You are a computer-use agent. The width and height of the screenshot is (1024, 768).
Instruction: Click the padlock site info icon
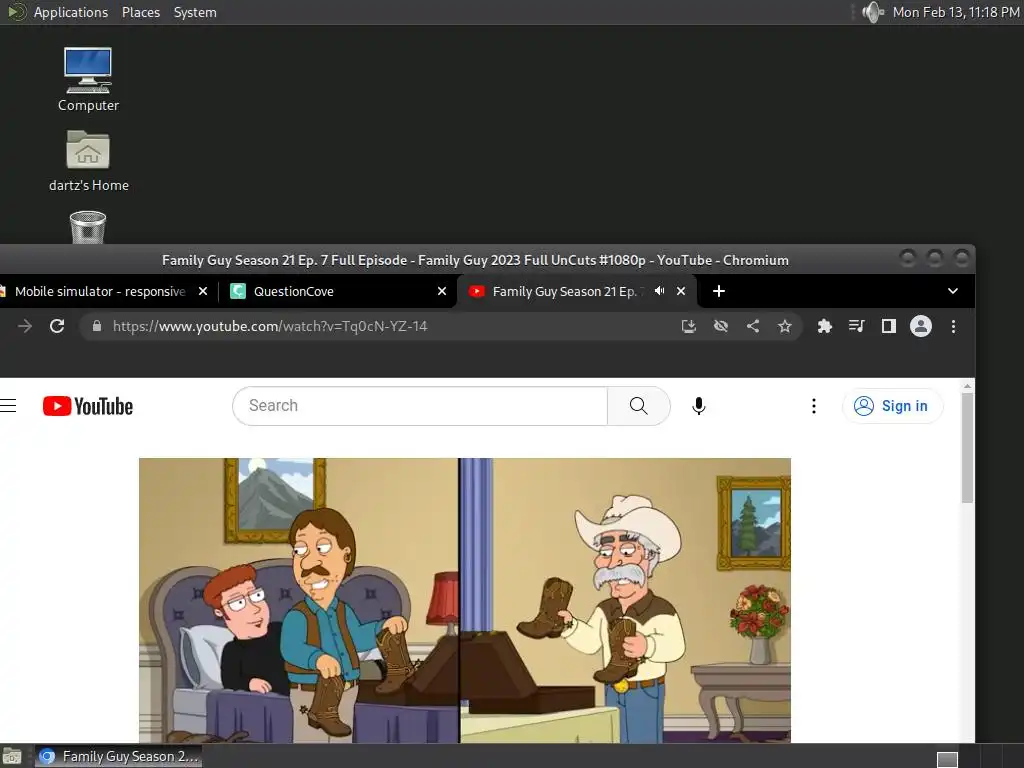(x=97, y=326)
